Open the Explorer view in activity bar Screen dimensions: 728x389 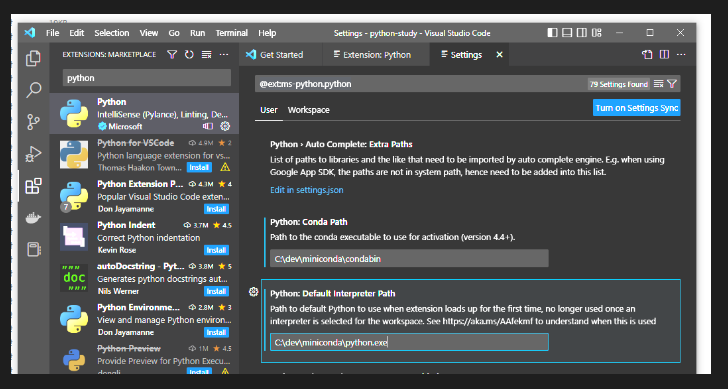pyautogui.click(x=33, y=58)
